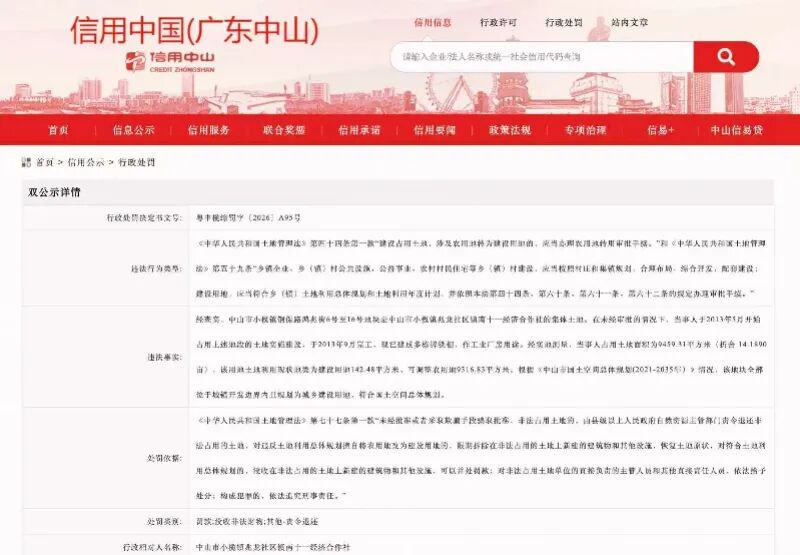Click the penalty category value starting 罚款
This screenshot has width=800, height=555.
coord(257,521)
